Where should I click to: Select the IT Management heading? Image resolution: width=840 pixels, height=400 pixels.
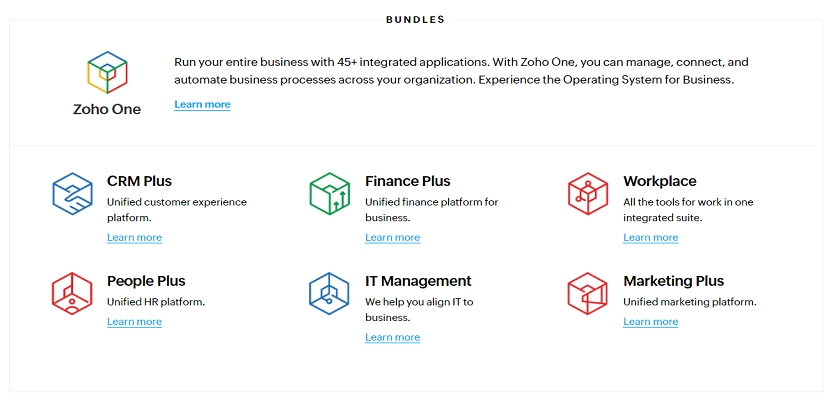click(x=418, y=281)
